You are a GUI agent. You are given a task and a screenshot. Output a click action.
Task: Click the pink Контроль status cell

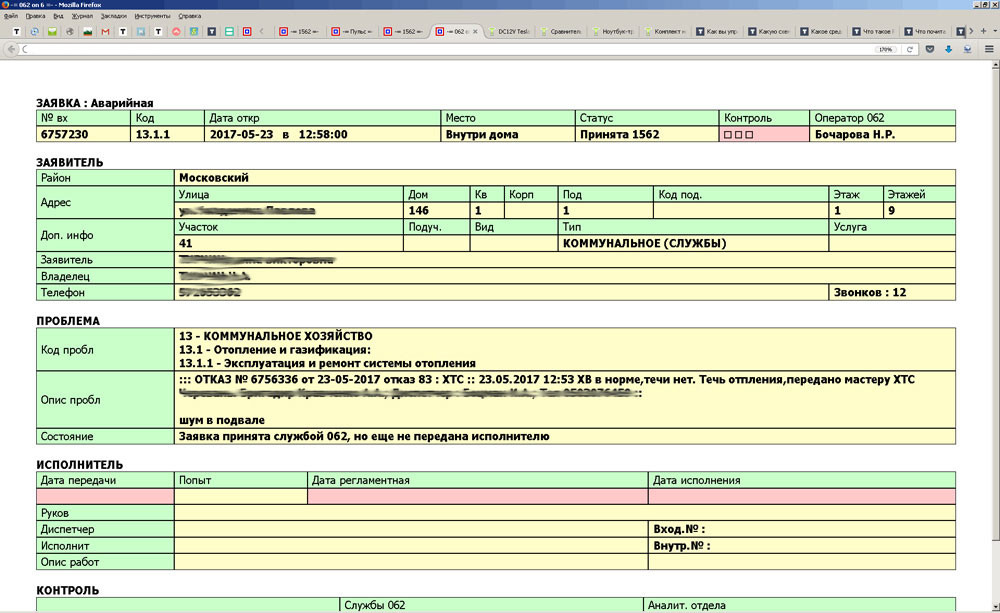[764, 134]
